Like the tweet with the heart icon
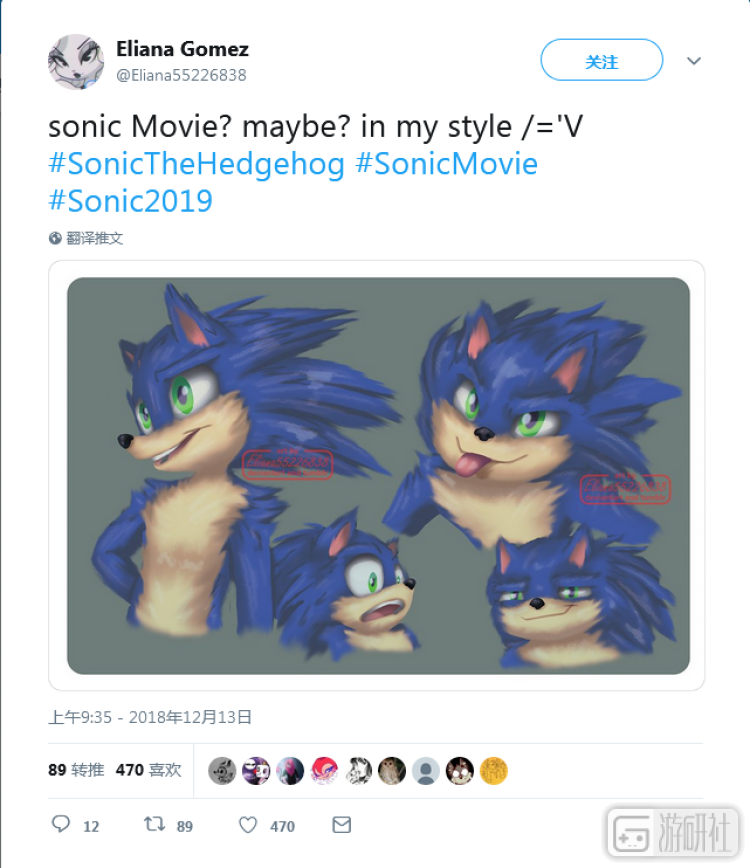This screenshot has height=868, width=750. 248,825
